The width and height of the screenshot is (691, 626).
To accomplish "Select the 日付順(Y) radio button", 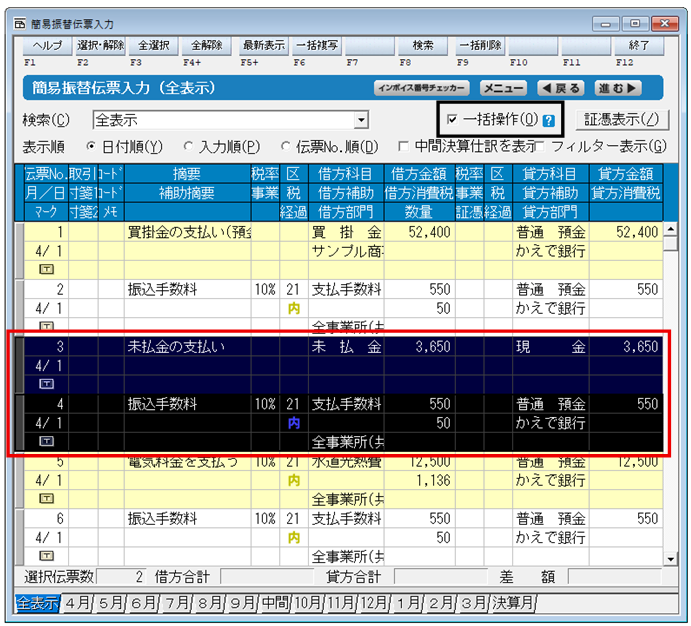I will 91,146.
